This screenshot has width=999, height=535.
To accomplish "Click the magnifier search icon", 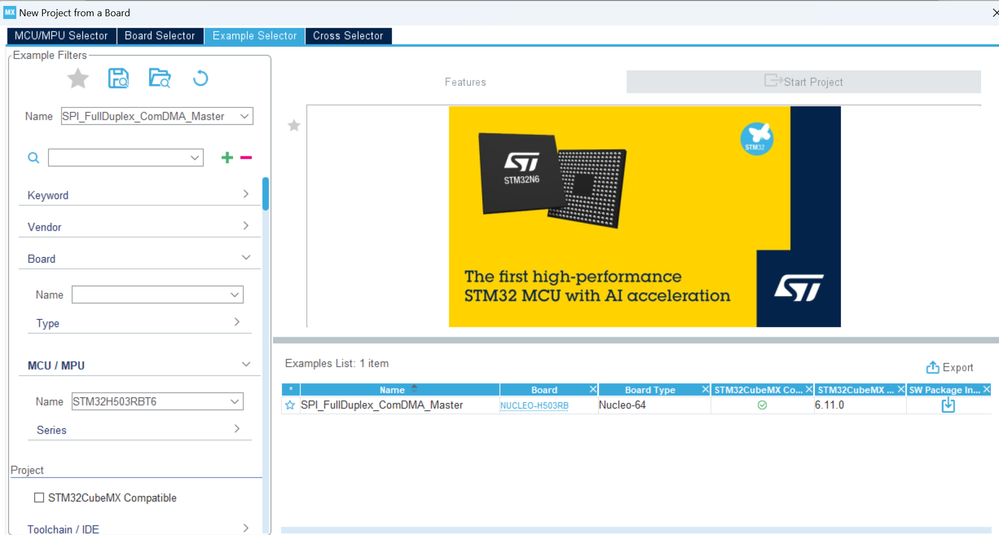I will coord(34,158).
